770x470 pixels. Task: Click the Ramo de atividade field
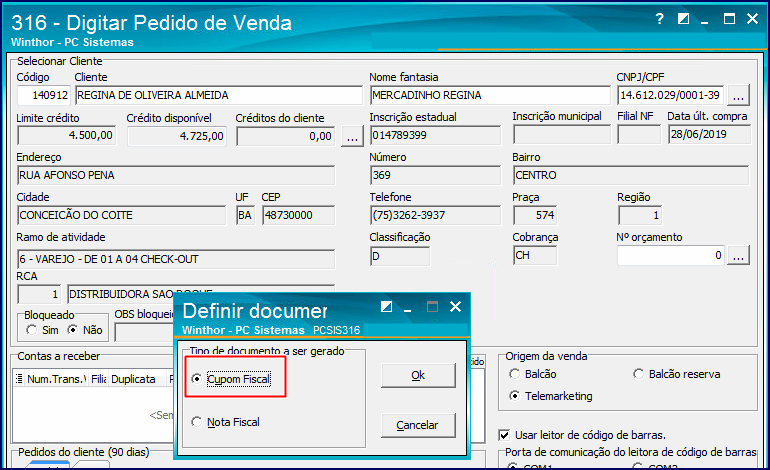coord(176,259)
